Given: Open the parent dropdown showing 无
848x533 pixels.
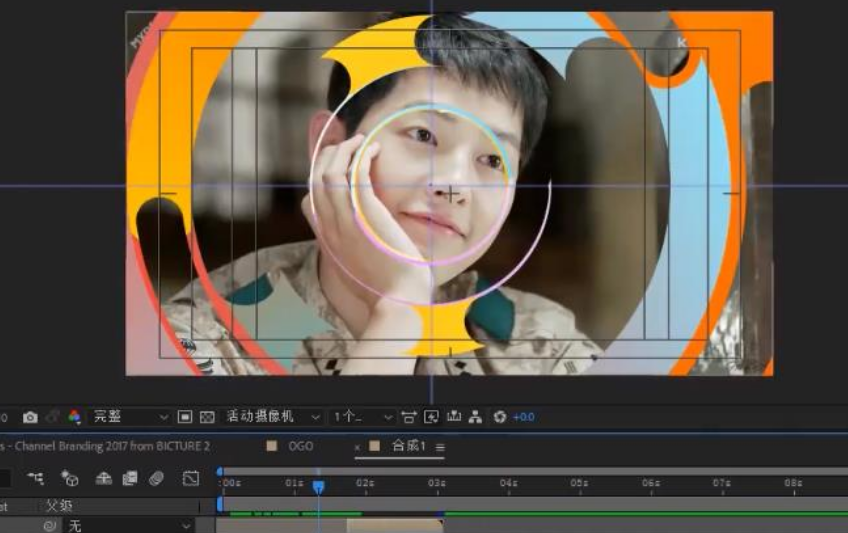Looking at the screenshot, I should (x=130, y=525).
